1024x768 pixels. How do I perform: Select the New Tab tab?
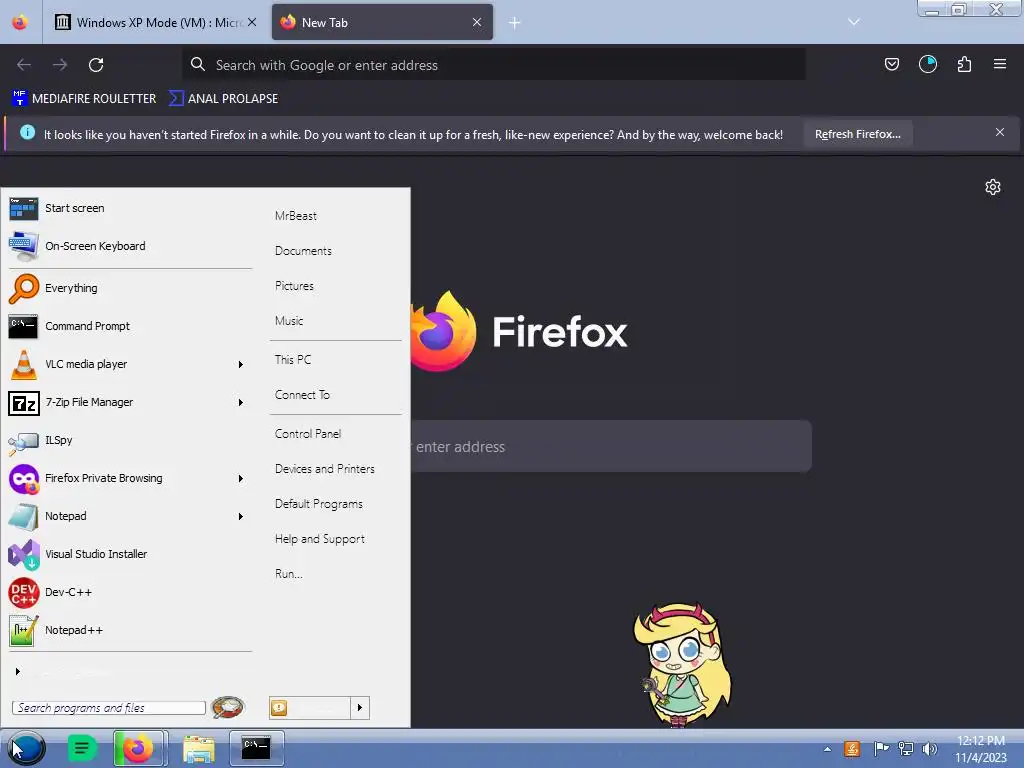coord(382,23)
